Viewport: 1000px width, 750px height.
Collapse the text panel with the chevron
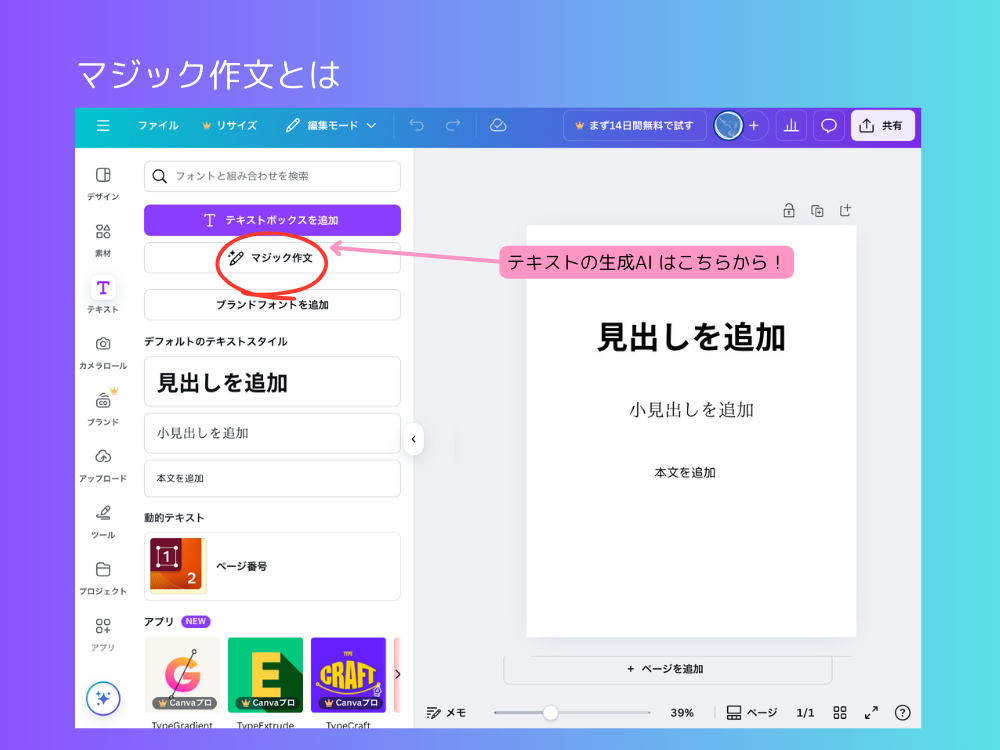click(413, 438)
